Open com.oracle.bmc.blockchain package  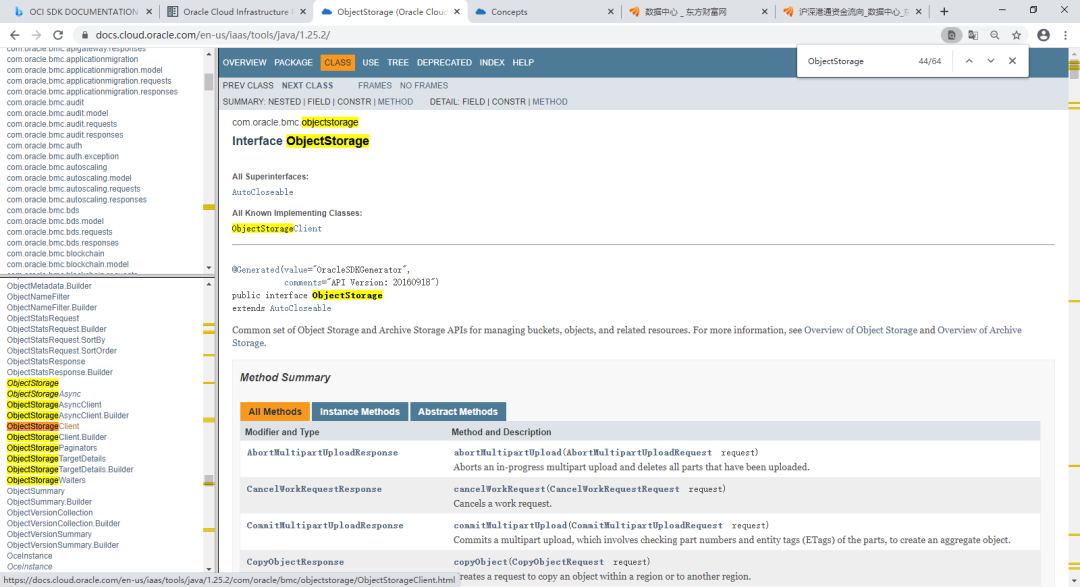(56, 254)
